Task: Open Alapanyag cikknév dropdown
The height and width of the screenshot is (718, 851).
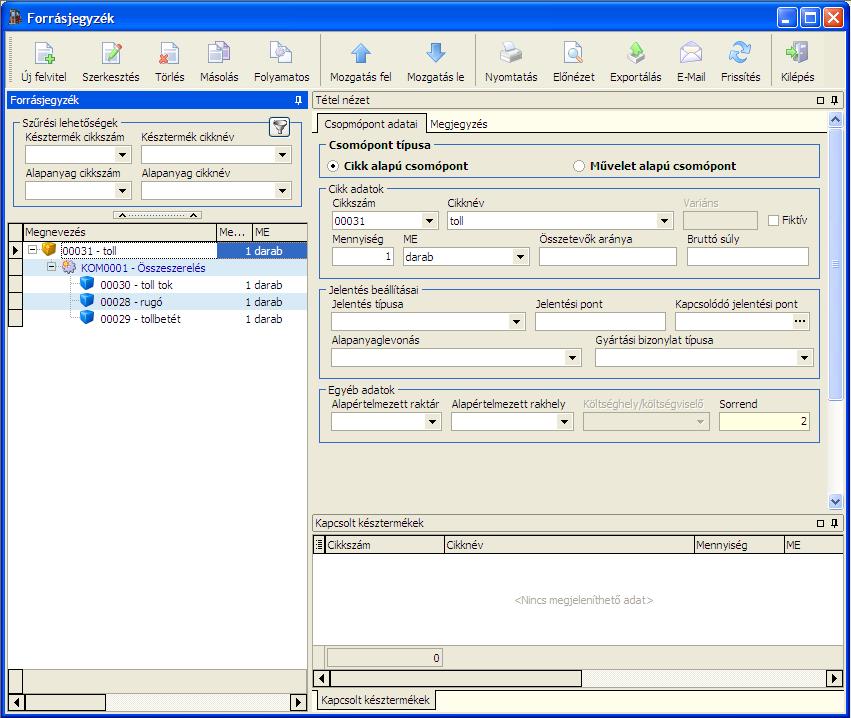Action: tap(282, 190)
